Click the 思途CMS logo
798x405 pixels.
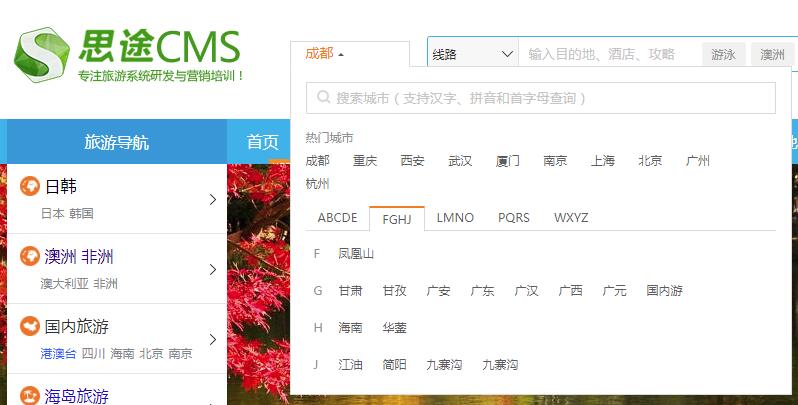(128, 54)
